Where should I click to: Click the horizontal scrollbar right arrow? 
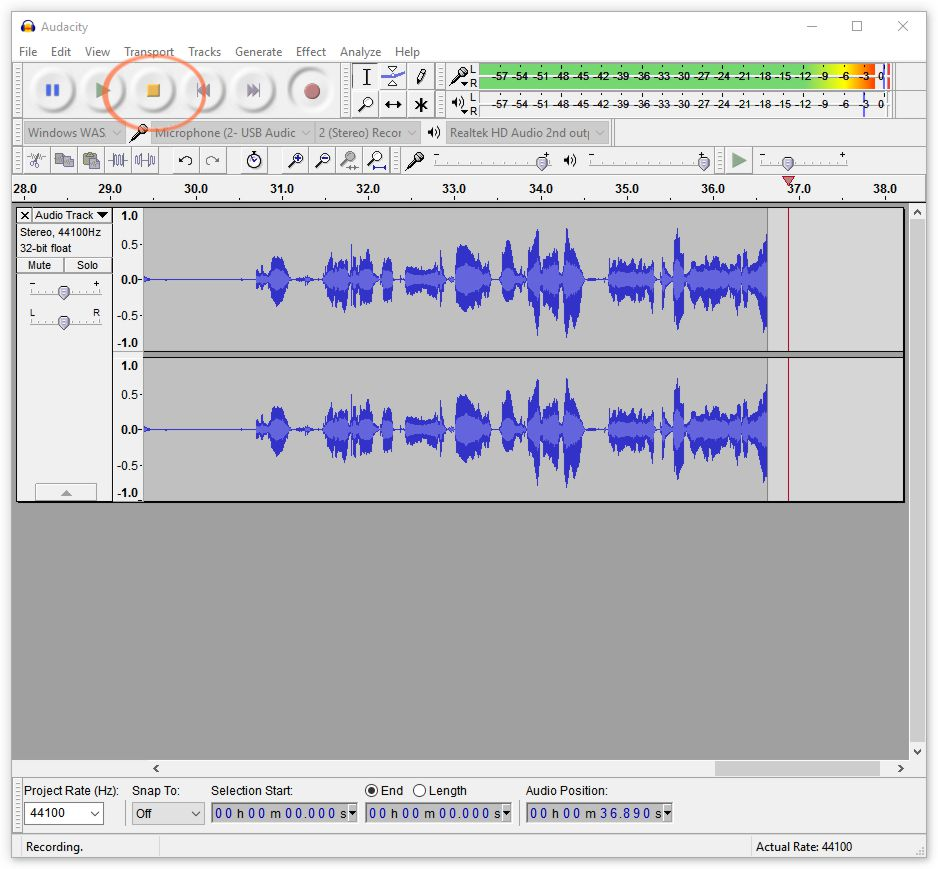pyautogui.click(x=900, y=769)
